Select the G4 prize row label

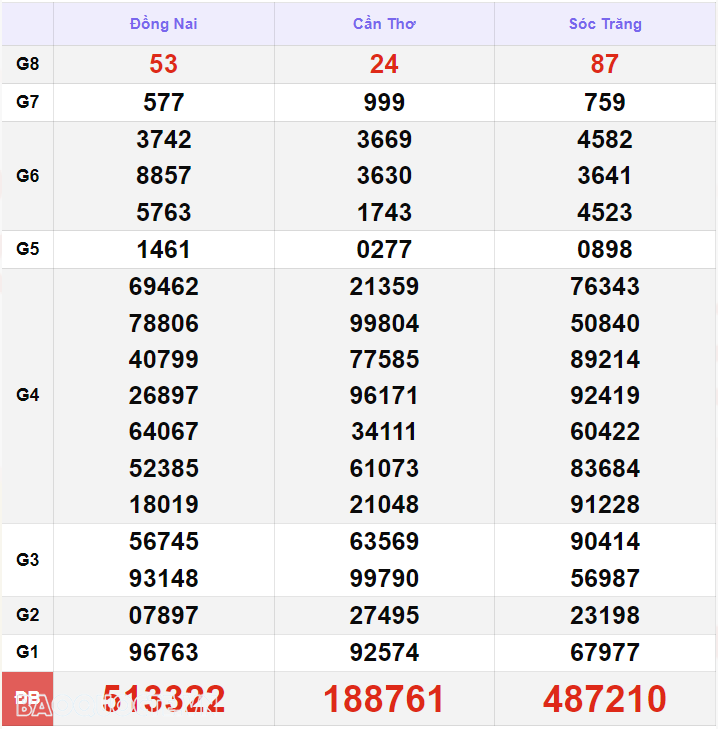(x=27, y=395)
